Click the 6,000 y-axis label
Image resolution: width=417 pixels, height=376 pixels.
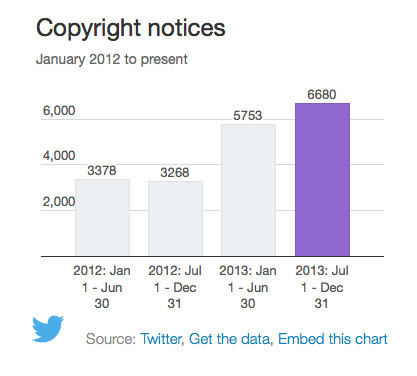point(59,111)
